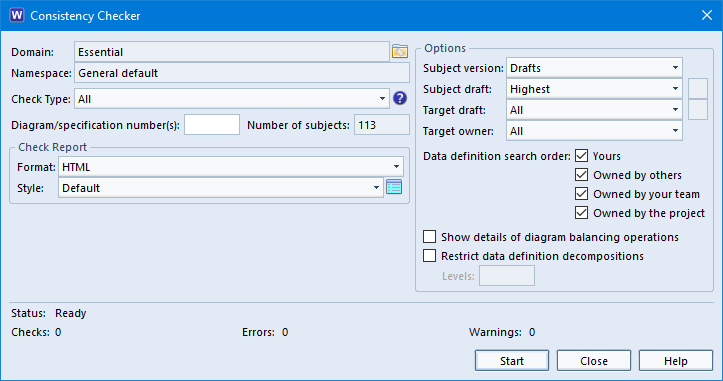Enable Show details of diagram balancing operations
Screen dimensions: 723x381
(429, 237)
